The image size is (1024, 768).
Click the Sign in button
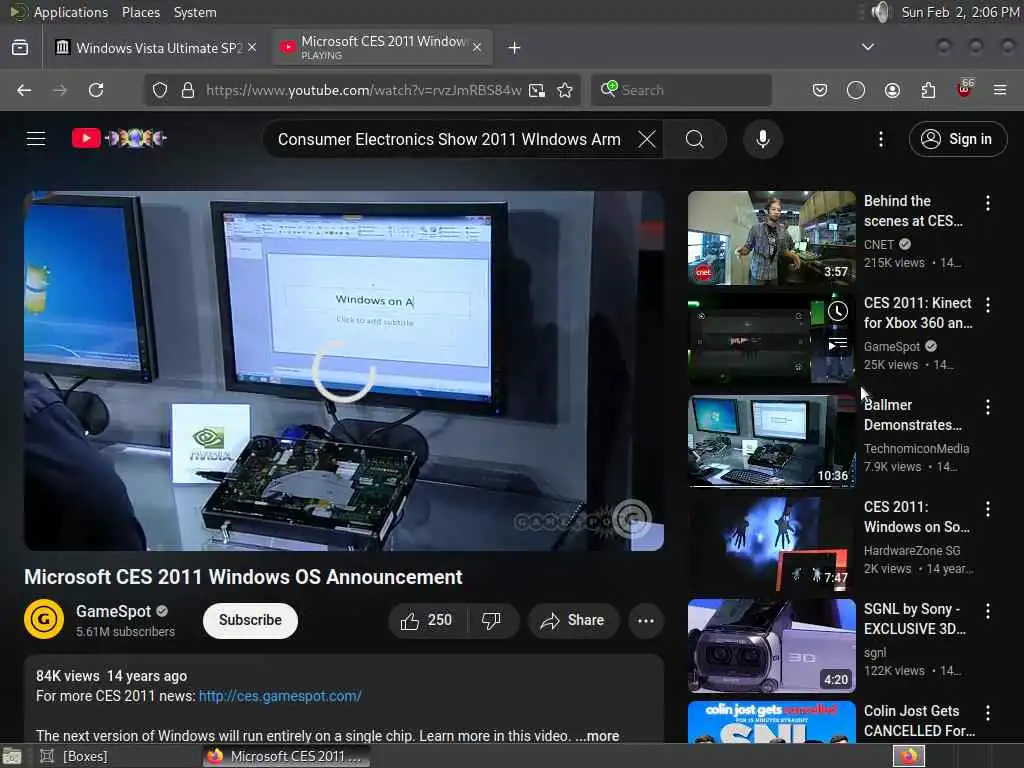[957, 139]
